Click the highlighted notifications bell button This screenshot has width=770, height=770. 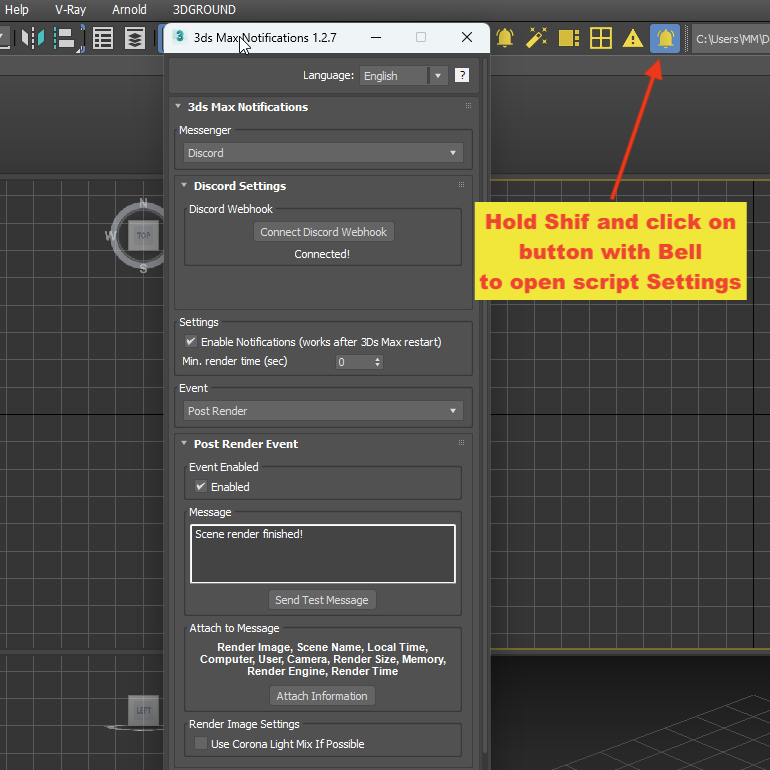pos(665,38)
